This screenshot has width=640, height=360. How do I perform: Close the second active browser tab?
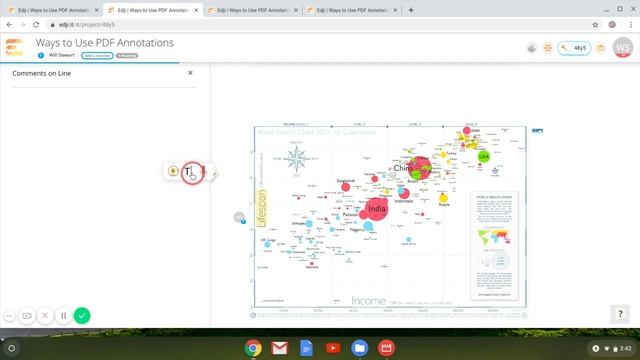click(196, 10)
